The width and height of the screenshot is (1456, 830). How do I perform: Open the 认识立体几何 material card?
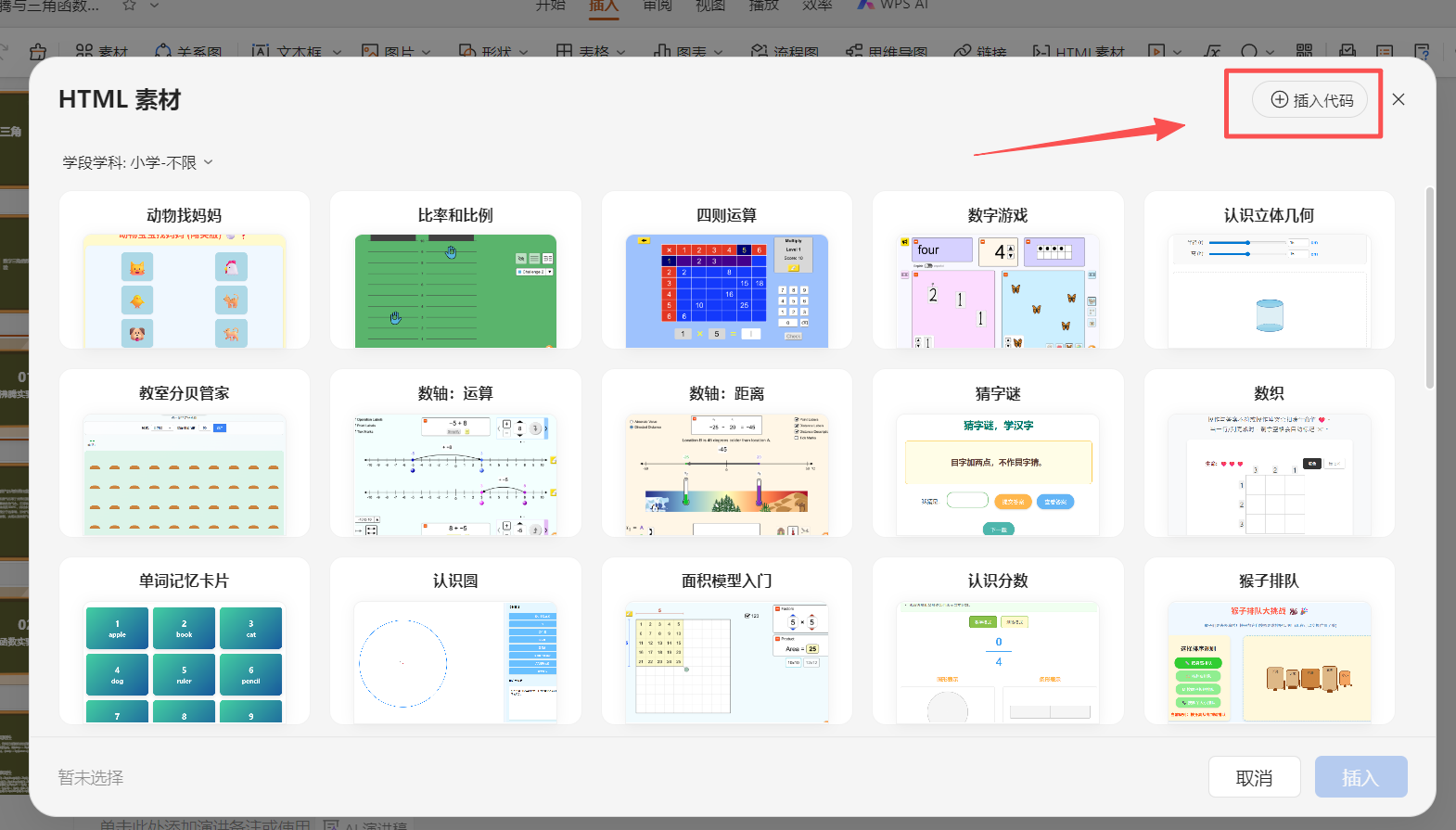(x=1269, y=271)
